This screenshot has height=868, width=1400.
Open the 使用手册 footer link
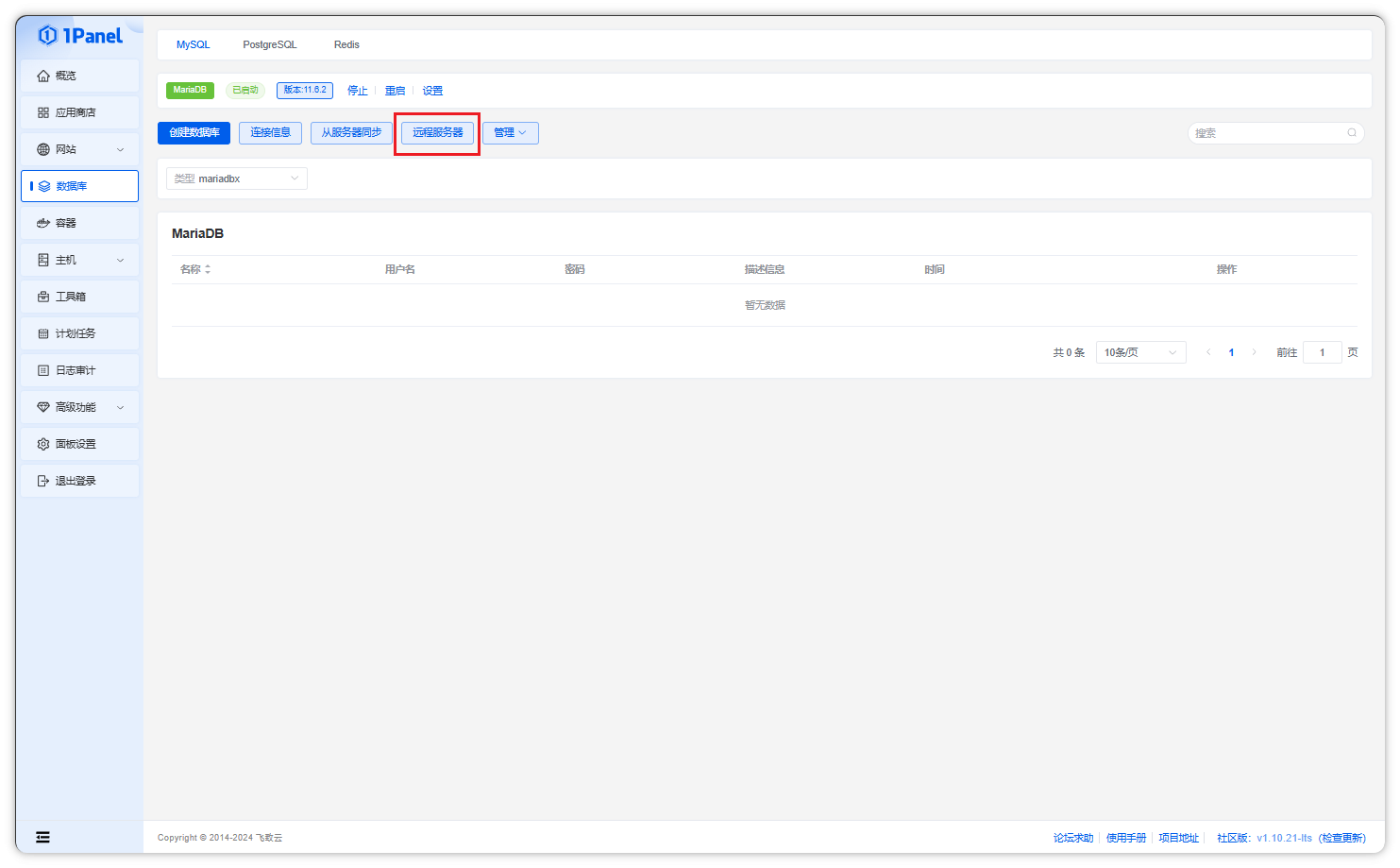[x=1126, y=838]
